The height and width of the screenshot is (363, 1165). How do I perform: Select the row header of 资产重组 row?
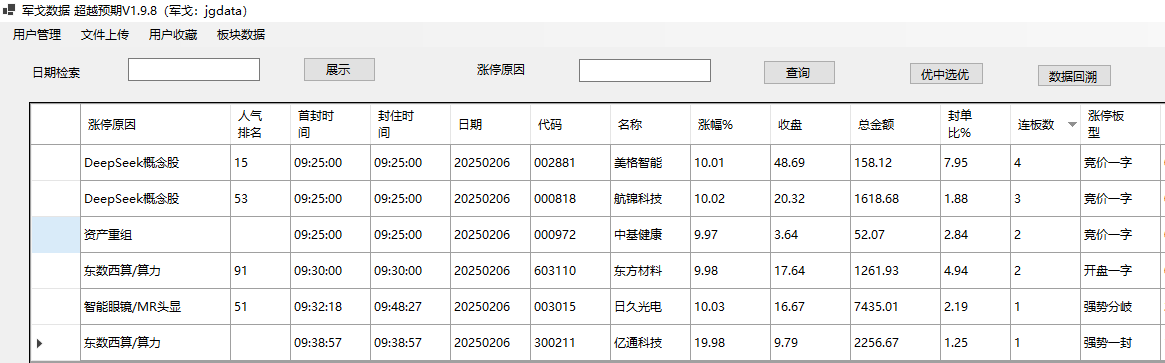click(x=55, y=235)
